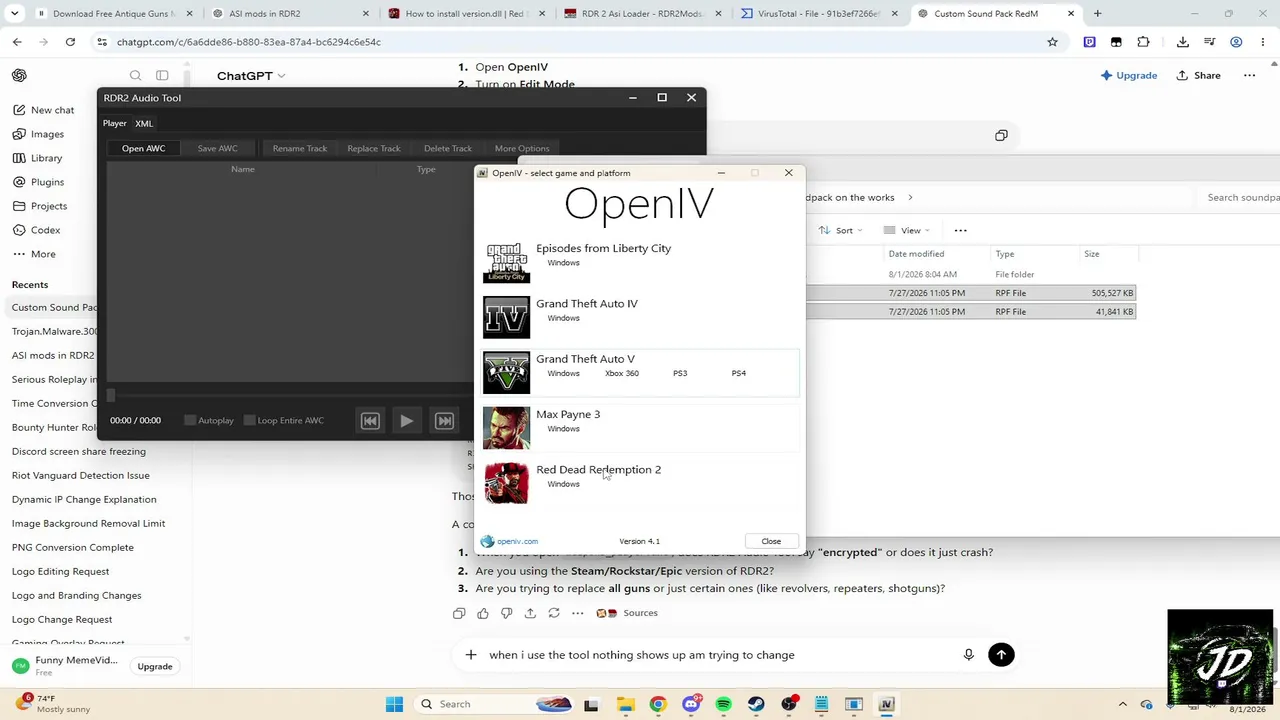Like the ChatGPT response with thumbs up
This screenshot has height=720, width=1280.
[483, 613]
